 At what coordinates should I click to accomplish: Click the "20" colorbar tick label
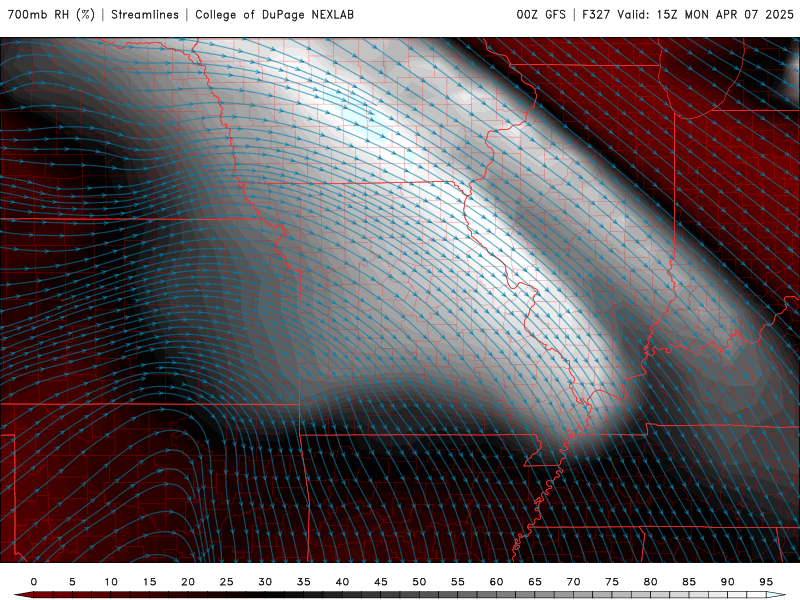188,582
